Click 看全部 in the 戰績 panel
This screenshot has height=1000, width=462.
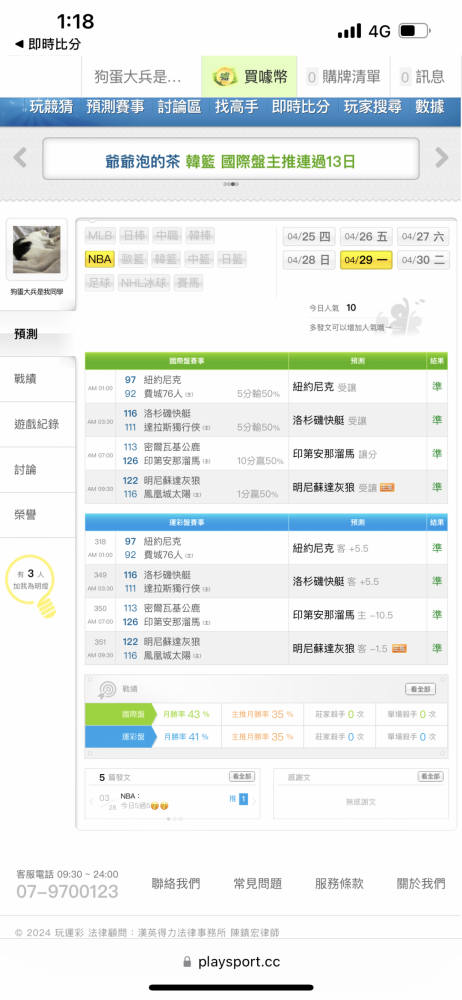[x=421, y=689]
